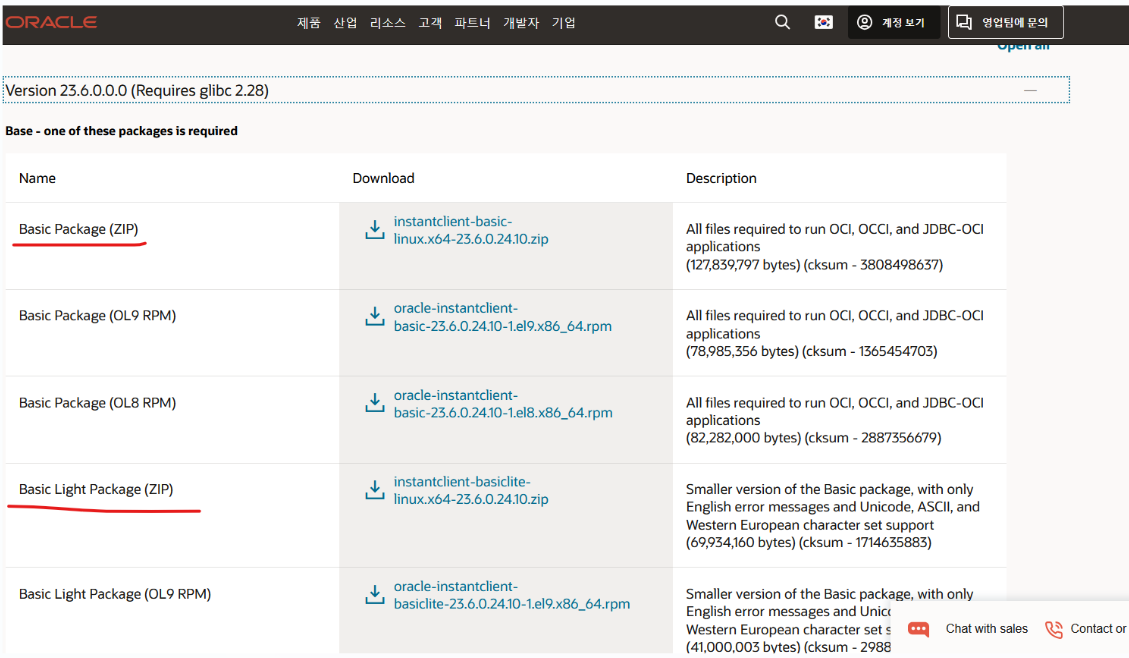Image resolution: width=1129 pixels, height=658 pixels.
Task: Download instantclient-basic-linux.x64-23.6.0.24.10.zip
Action: [x=471, y=230]
